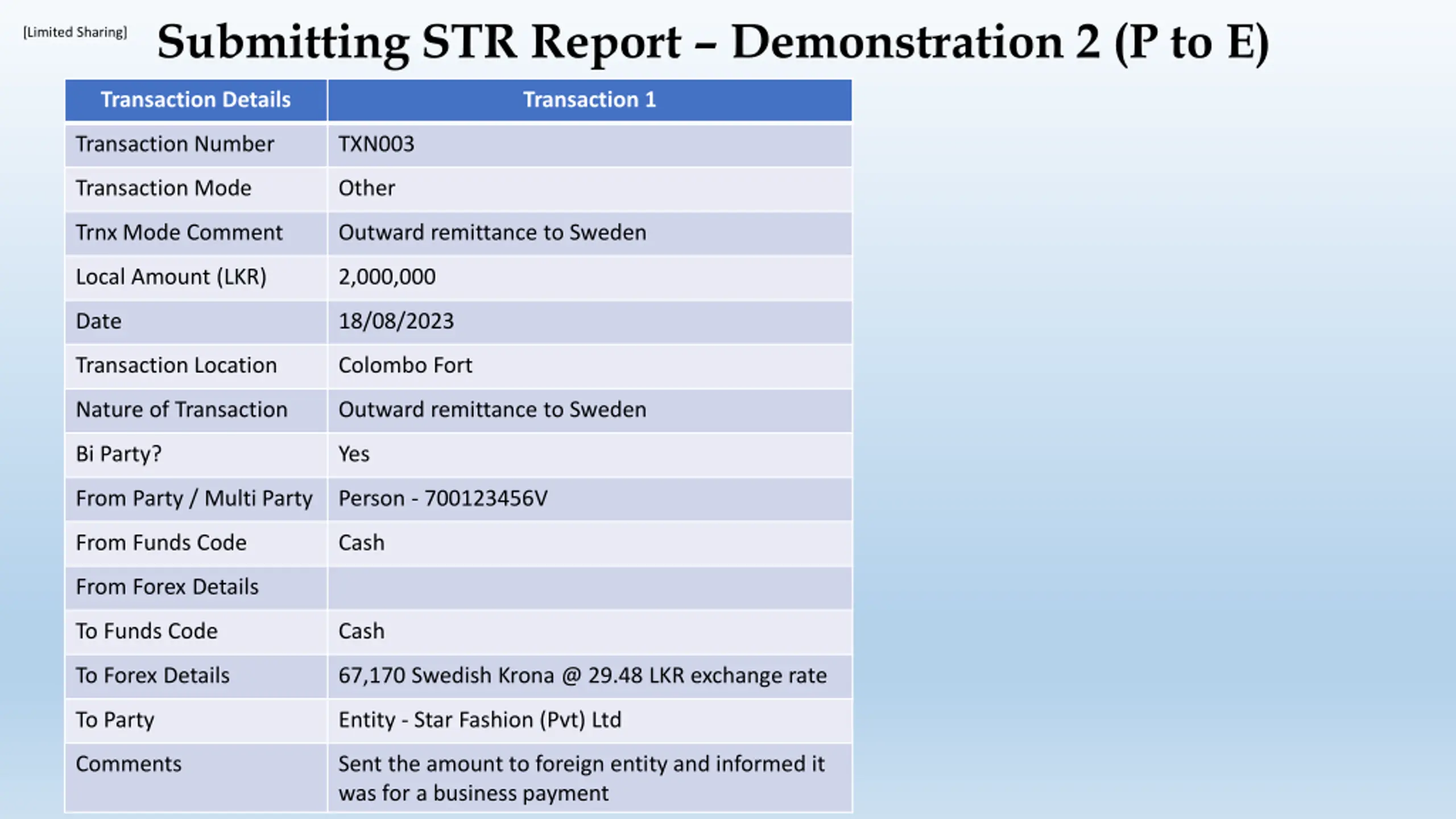This screenshot has width=1456, height=819.
Task: Click 'Outward remittance to Sweden' in the Trnx Mode Comment row
Action: click(493, 233)
